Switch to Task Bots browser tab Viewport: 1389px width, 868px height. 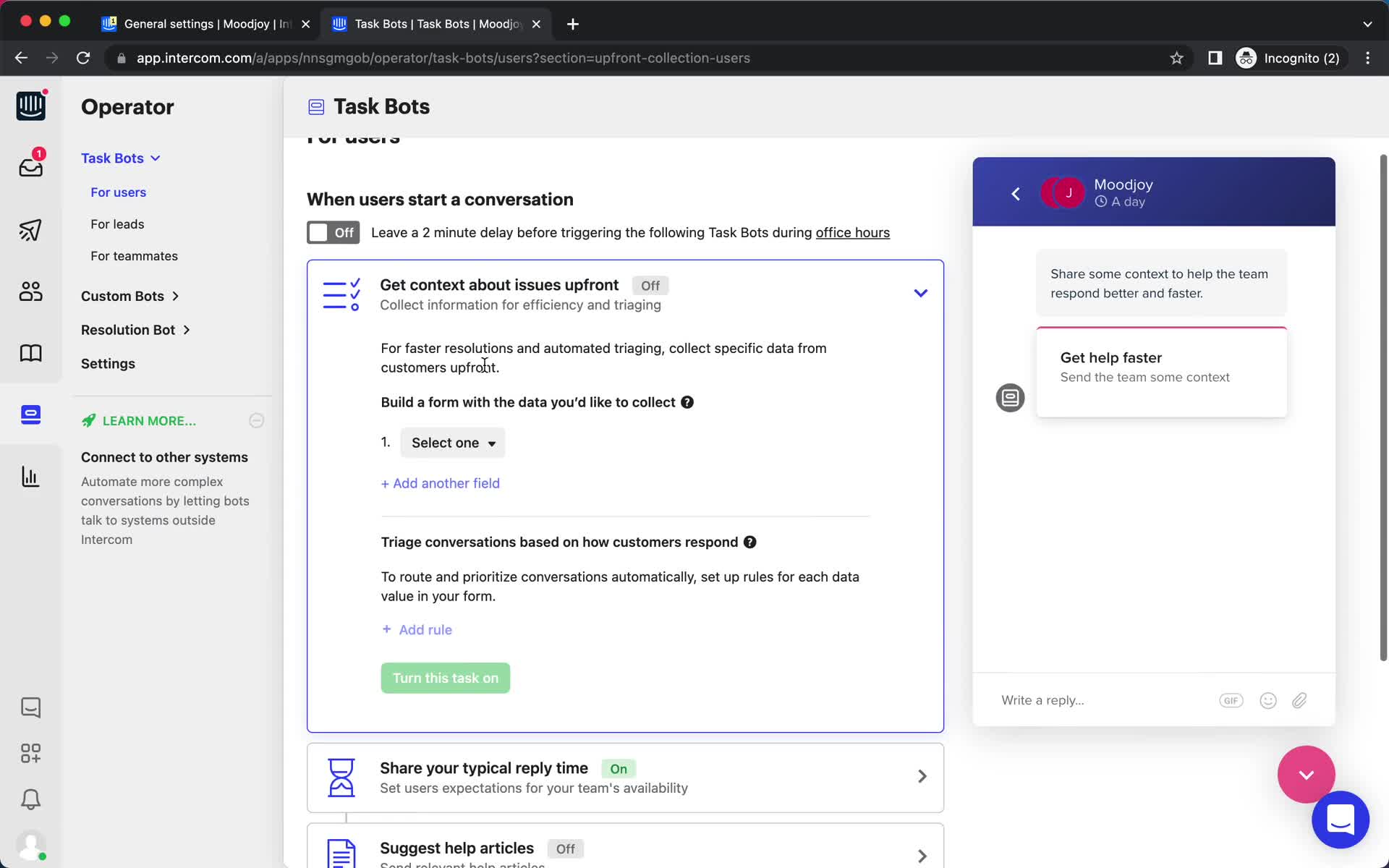point(436,24)
